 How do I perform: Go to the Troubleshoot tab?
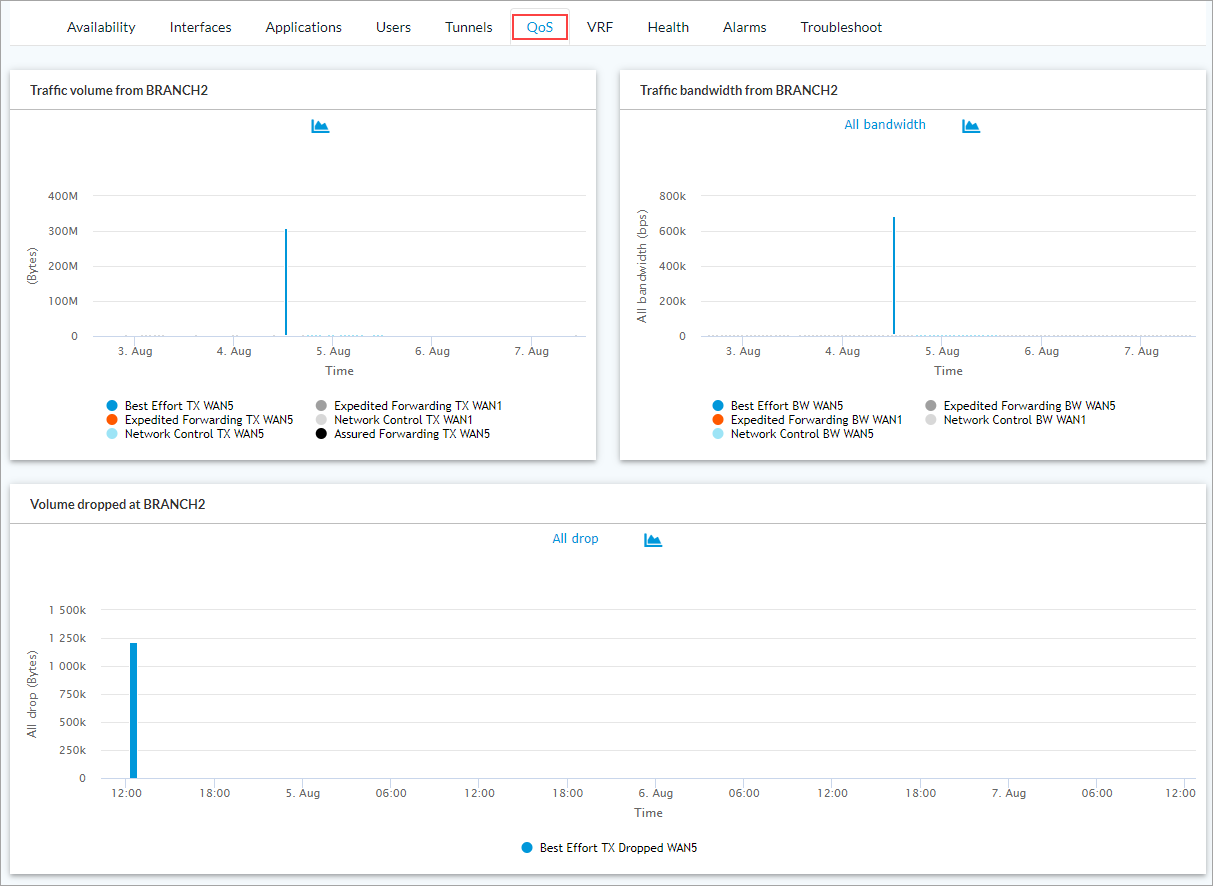tap(841, 27)
